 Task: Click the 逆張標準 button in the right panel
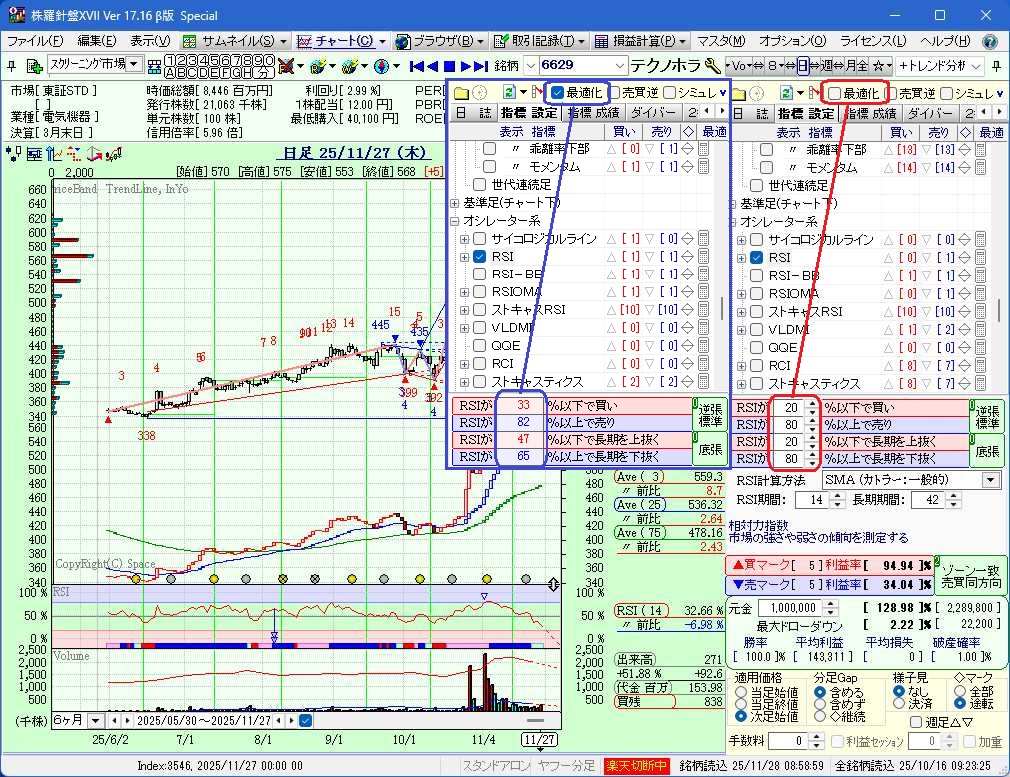988,415
